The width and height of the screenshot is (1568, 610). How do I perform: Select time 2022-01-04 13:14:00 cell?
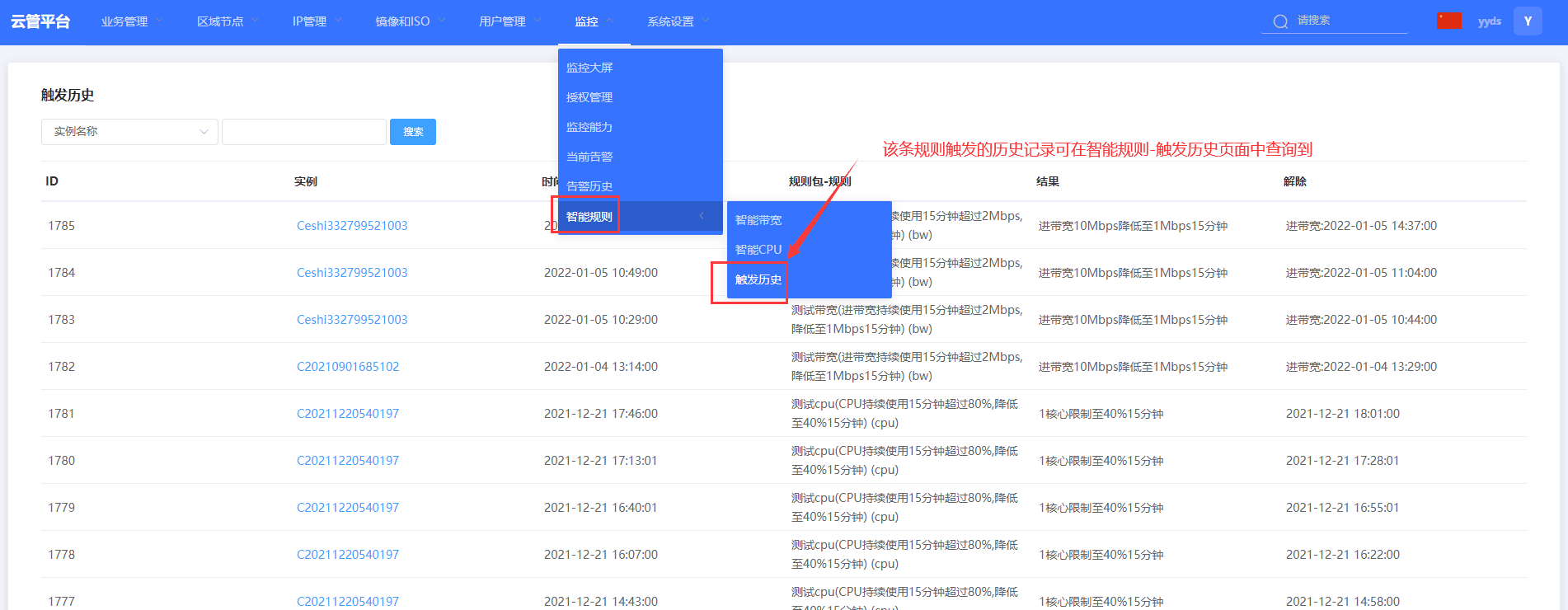click(601, 367)
